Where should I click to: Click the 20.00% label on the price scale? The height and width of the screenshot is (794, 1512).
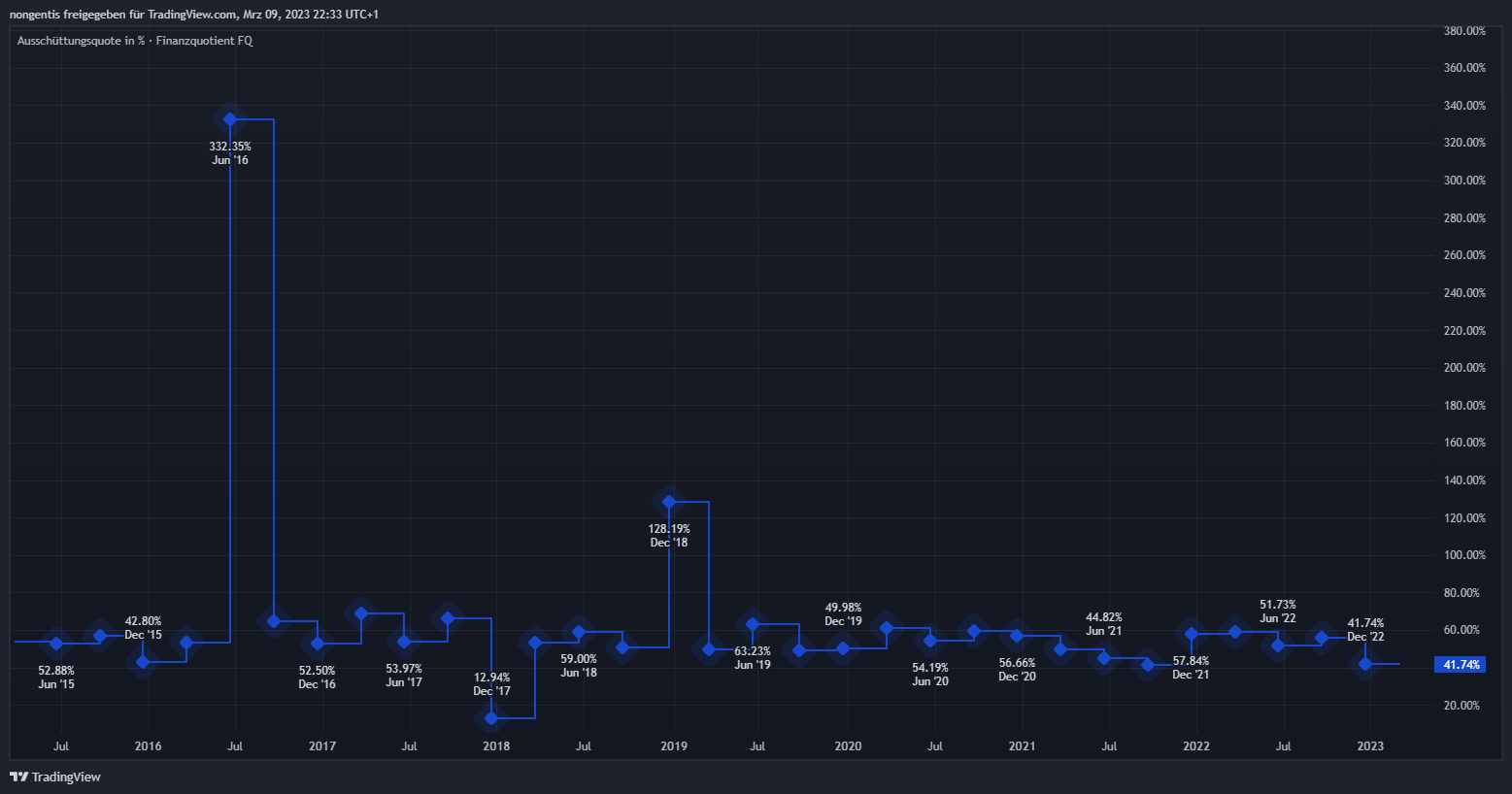1464,706
